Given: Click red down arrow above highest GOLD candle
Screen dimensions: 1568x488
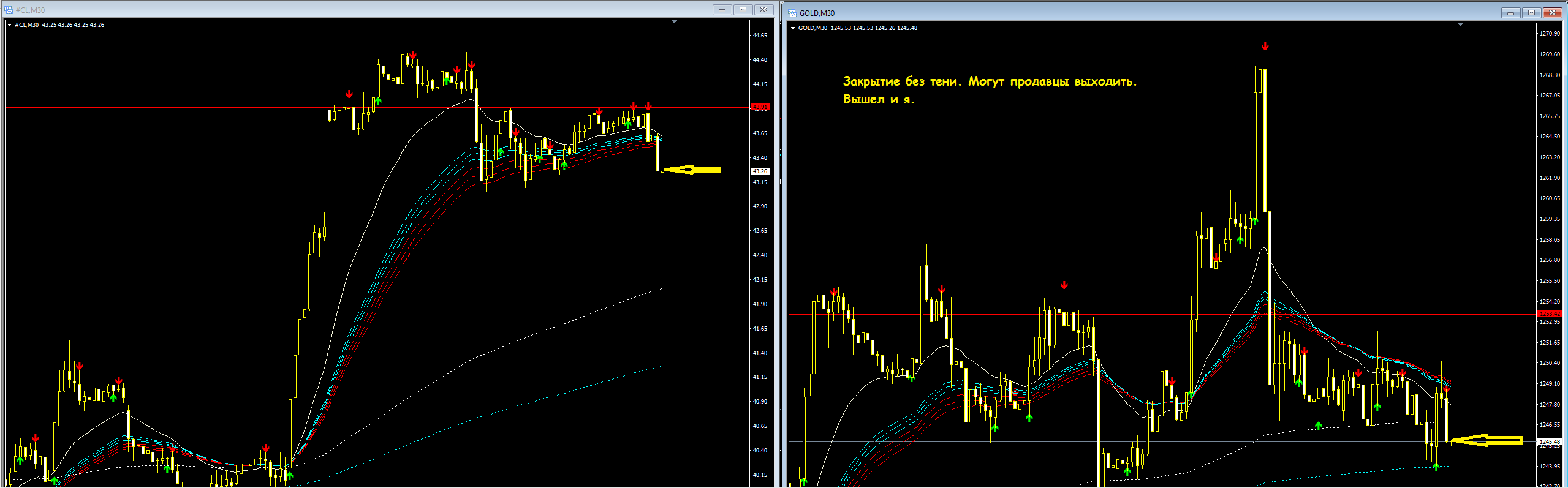Looking at the screenshot, I should 1265,47.
